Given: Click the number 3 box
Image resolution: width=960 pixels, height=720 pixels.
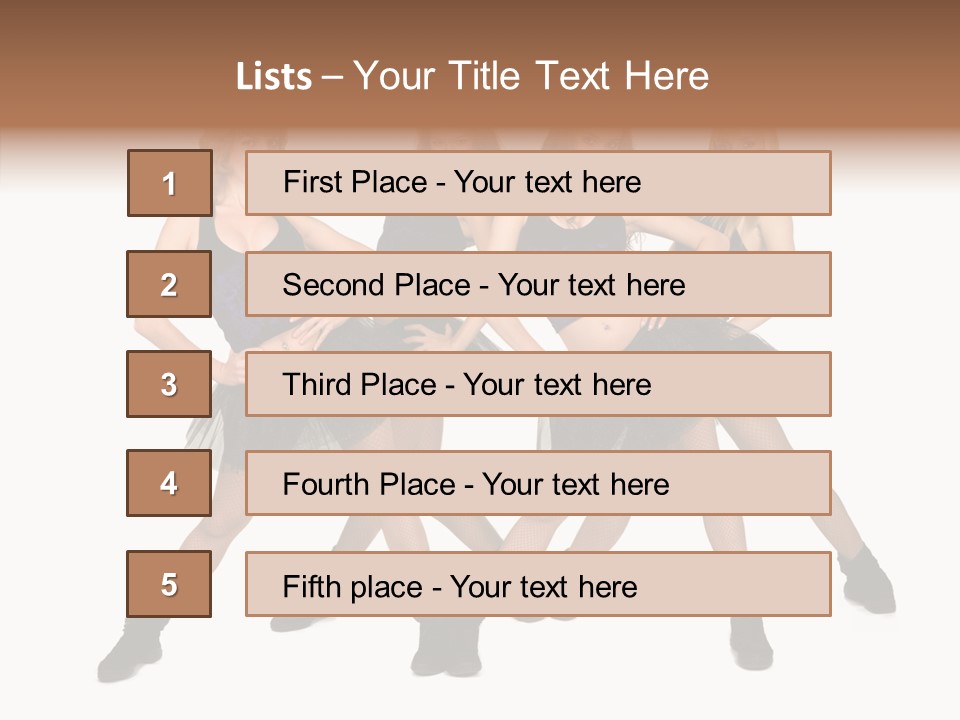Looking at the screenshot, I should 169,384.
